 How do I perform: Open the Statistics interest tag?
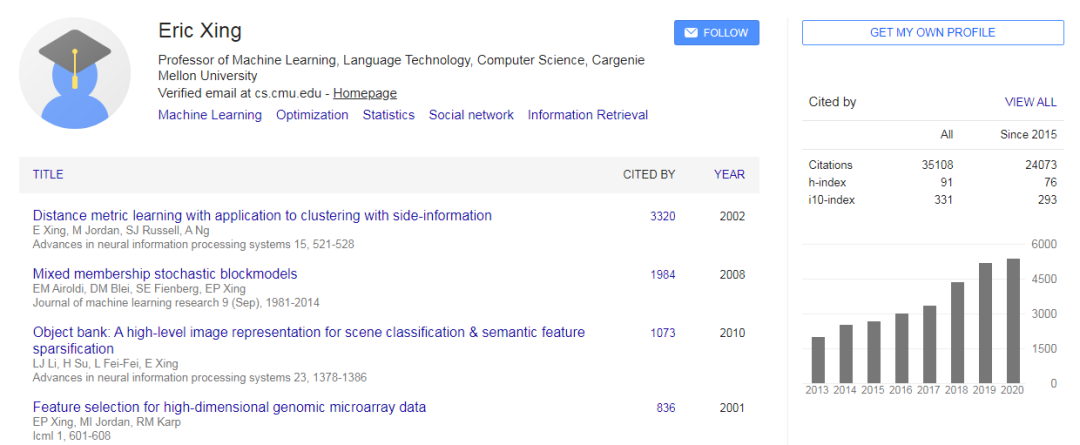(389, 115)
